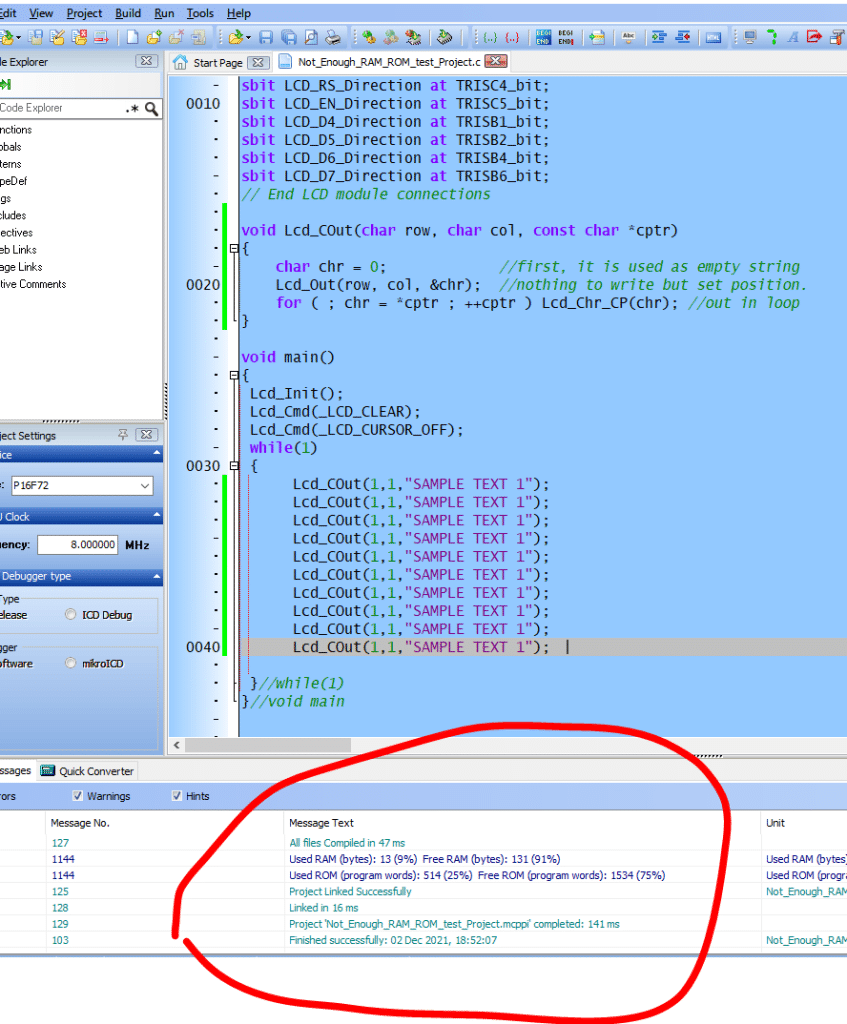
Task: Click black BEGIN END block icon
Action: [566, 37]
